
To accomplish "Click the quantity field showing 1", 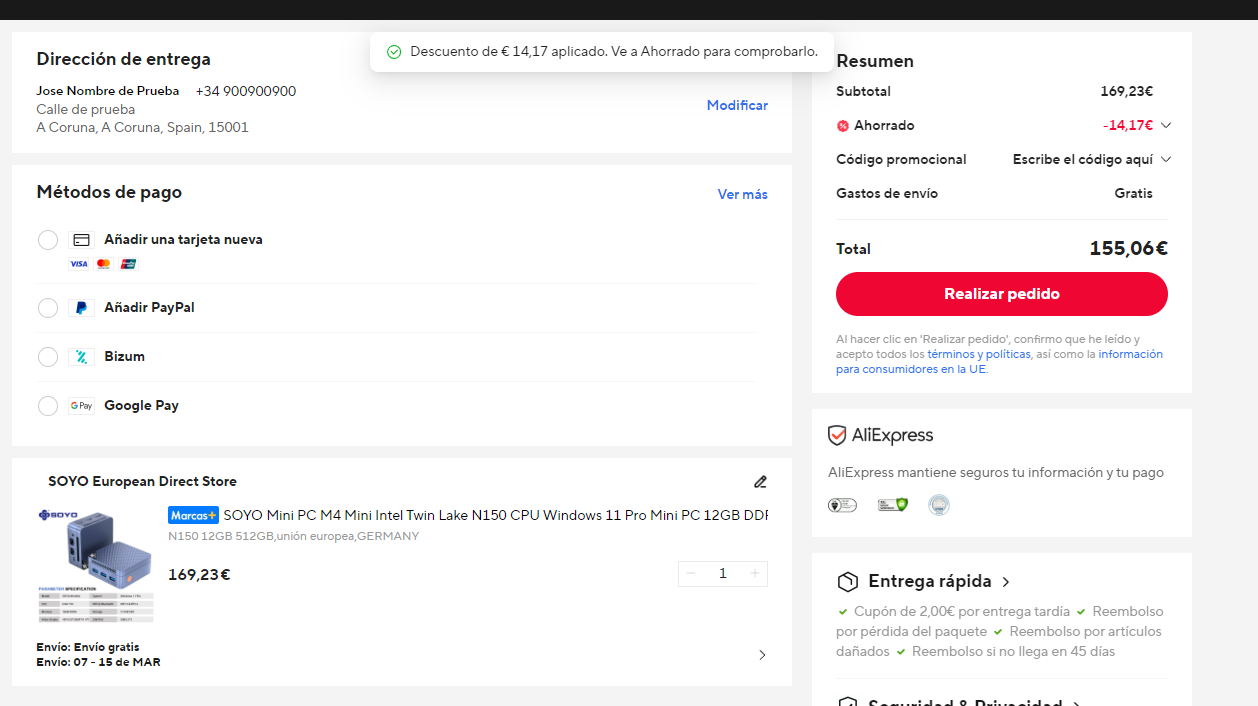I will coord(723,573).
